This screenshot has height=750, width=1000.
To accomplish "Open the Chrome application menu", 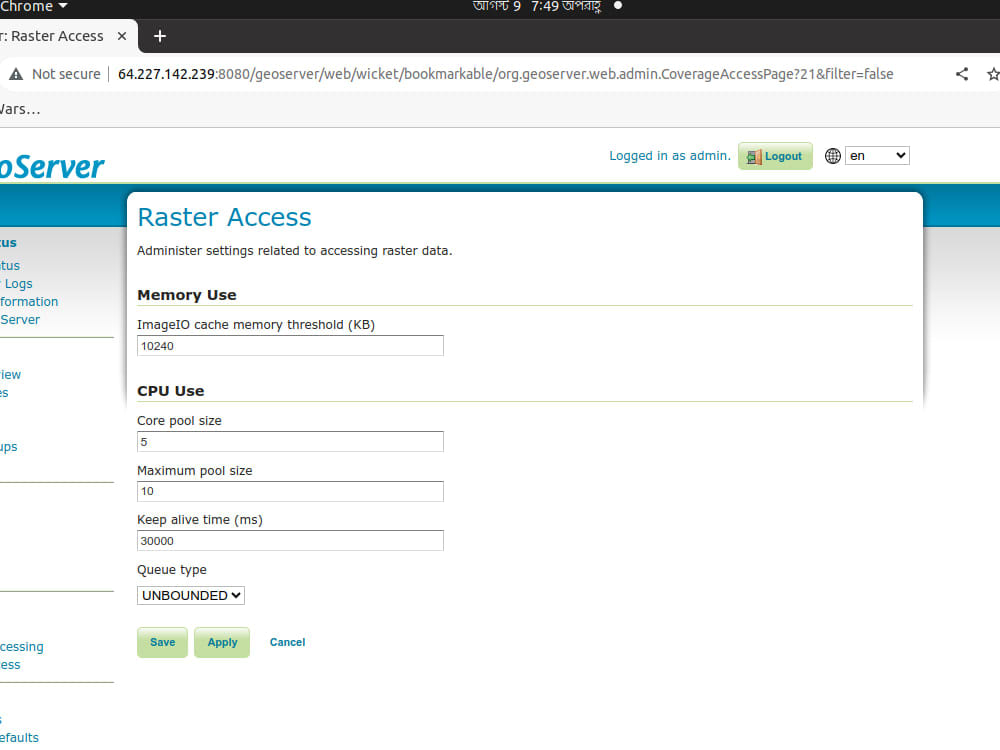I will pos(33,7).
